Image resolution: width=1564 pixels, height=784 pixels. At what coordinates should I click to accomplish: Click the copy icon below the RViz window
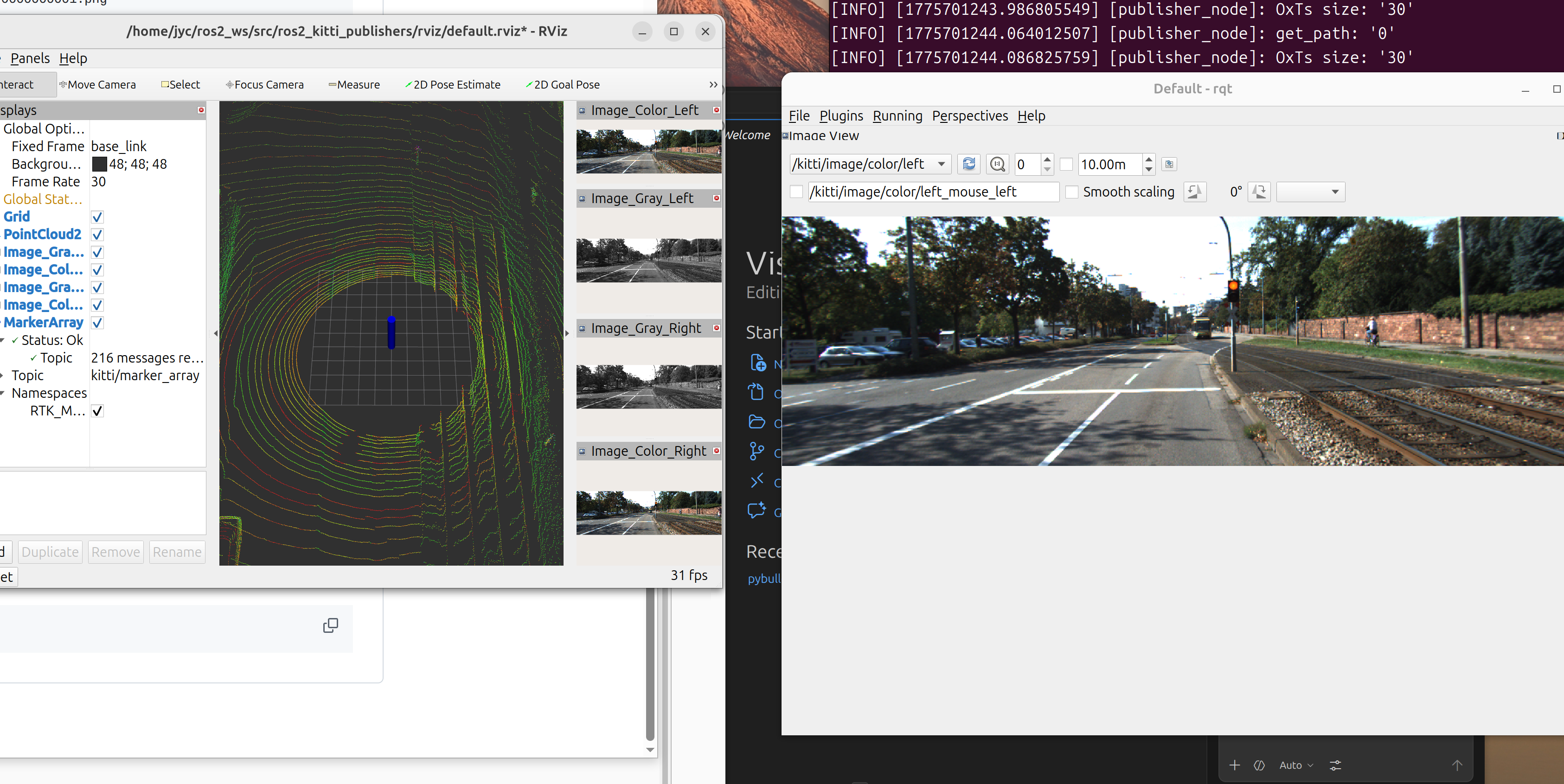(x=330, y=625)
